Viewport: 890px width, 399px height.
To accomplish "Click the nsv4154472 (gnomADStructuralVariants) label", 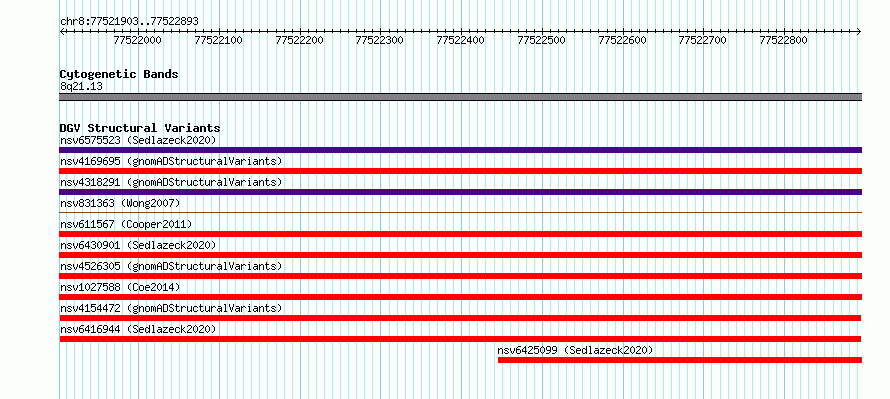I will (x=171, y=308).
